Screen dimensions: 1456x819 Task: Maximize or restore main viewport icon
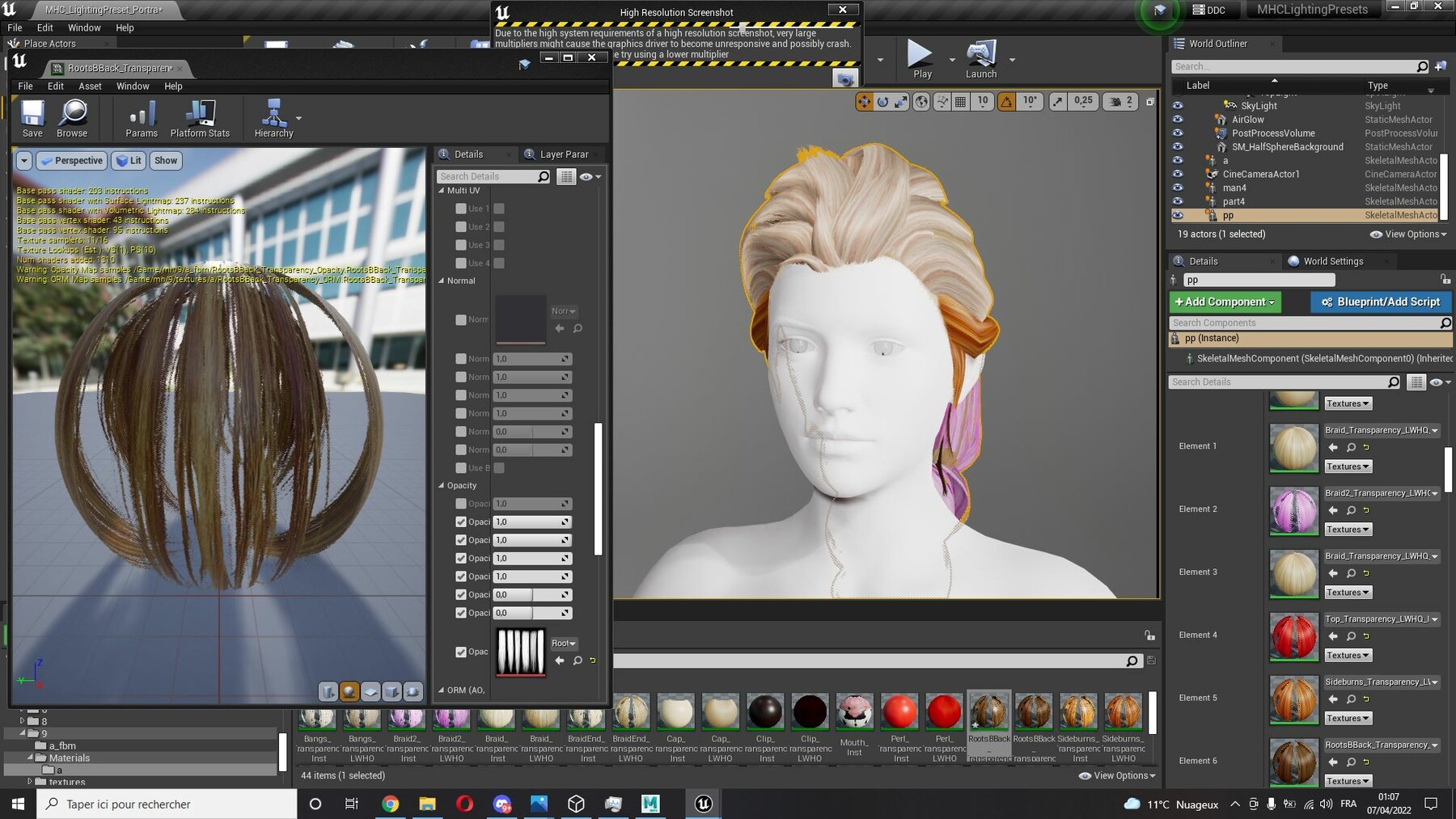click(1149, 102)
